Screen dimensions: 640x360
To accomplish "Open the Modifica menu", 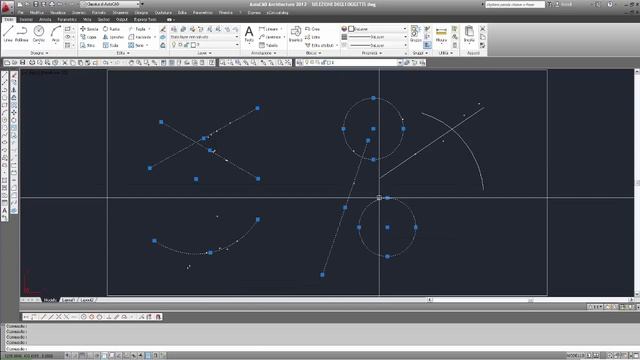I will [37, 13].
